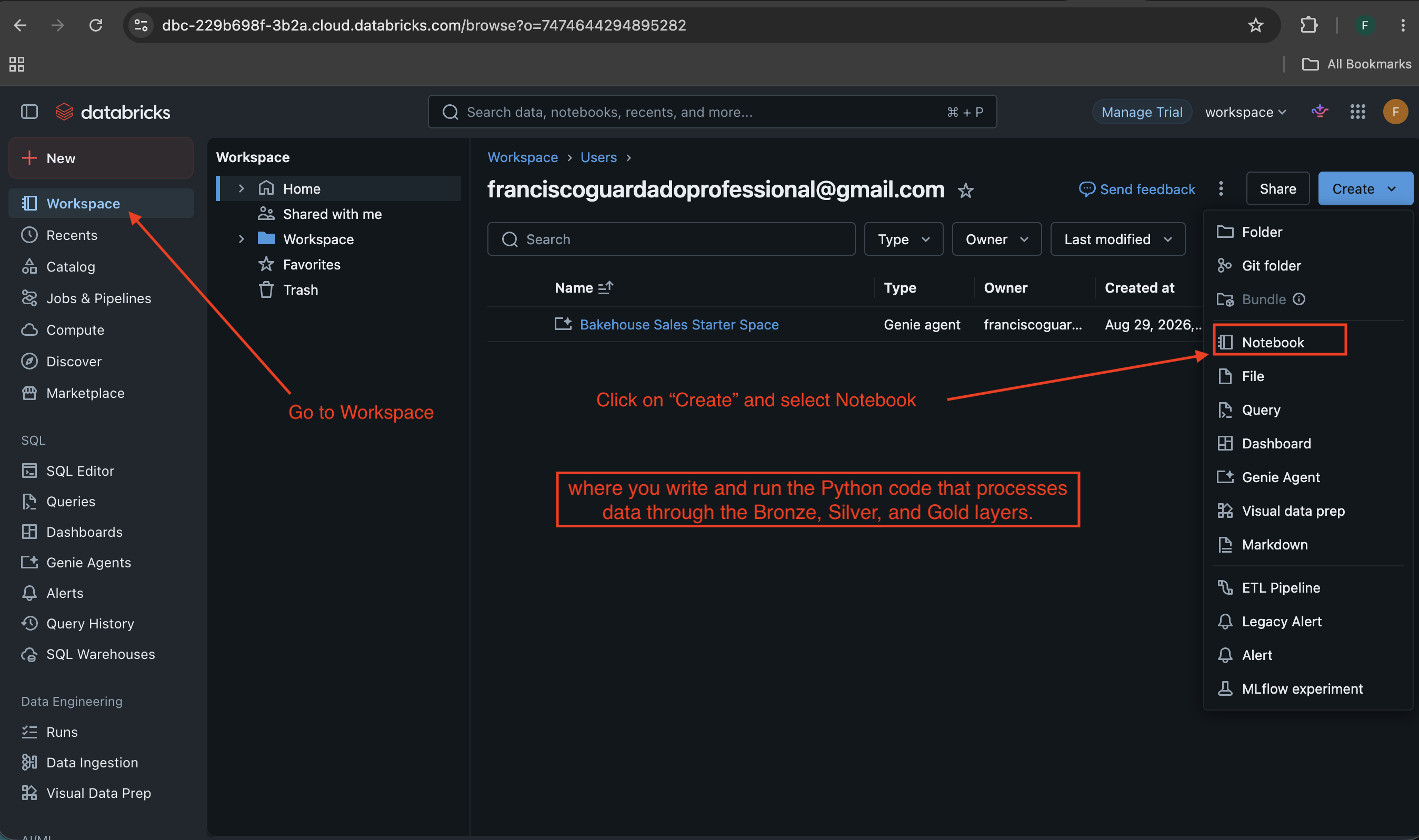
Task: Open the Type filter dropdown
Action: (903, 239)
